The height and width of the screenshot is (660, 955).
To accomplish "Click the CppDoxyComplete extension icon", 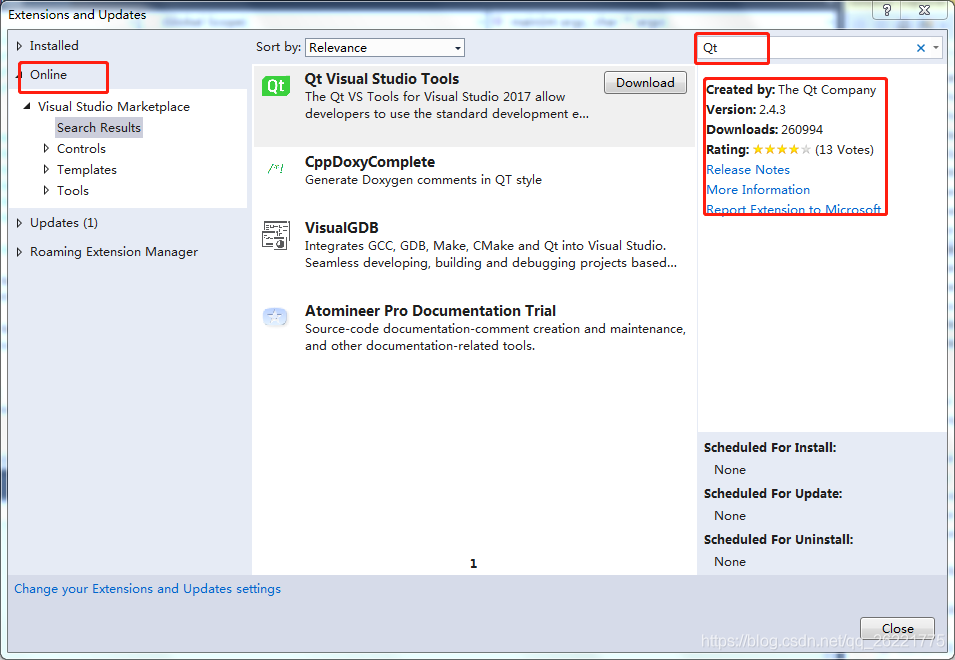I will tap(276, 168).
